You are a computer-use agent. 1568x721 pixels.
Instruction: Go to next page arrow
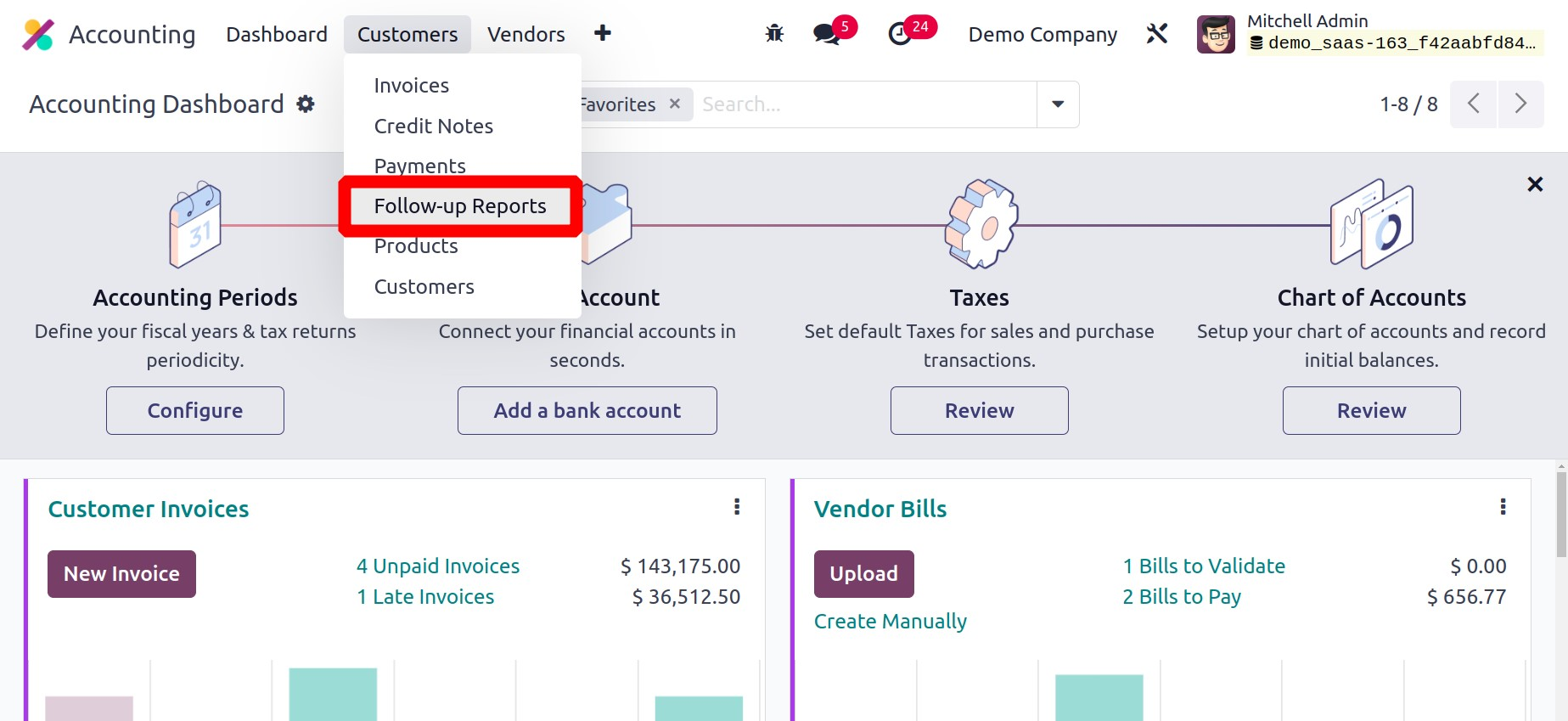1520,104
